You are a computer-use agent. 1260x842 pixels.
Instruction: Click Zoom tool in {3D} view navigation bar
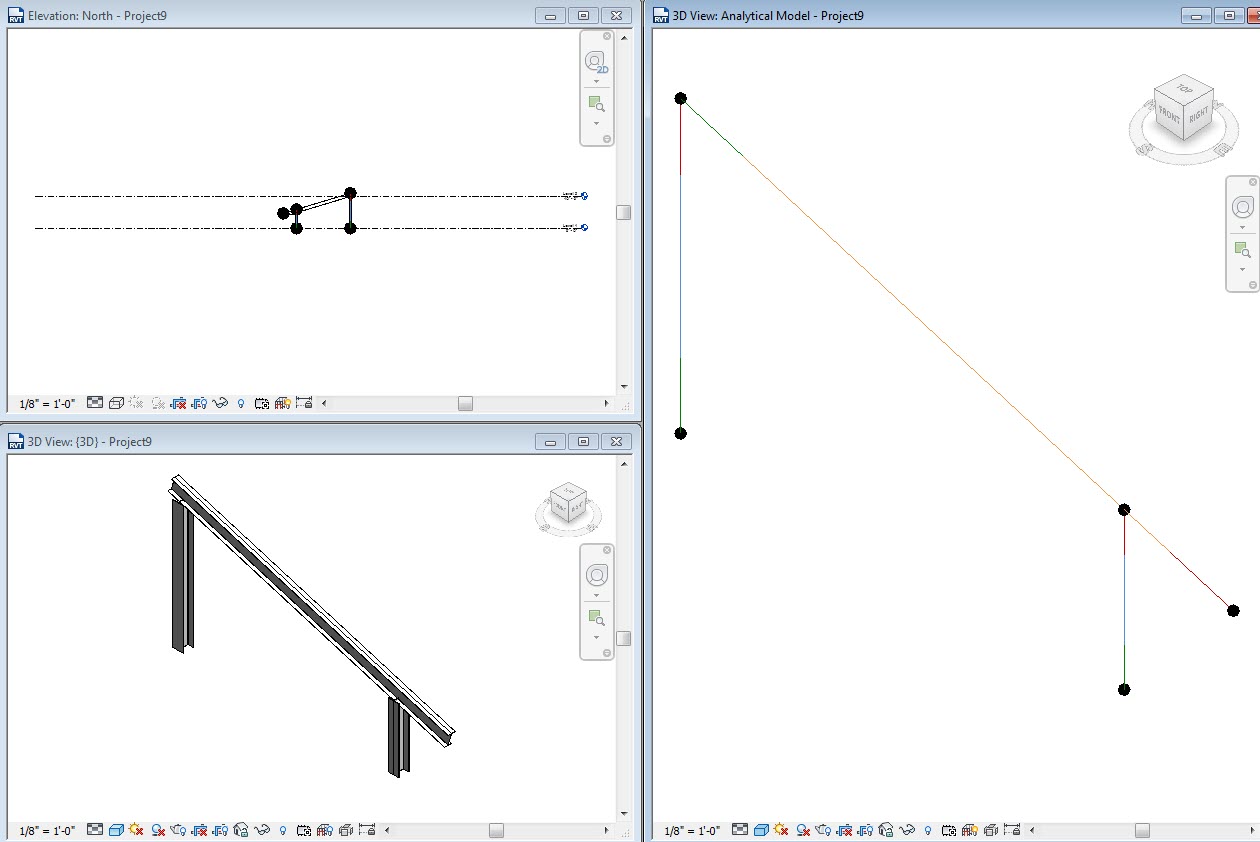click(596, 618)
